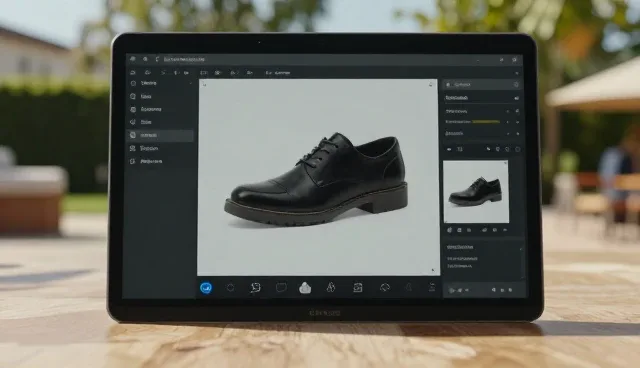Click the search field in the right panel
Image resolution: width=640 pixels, height=368 pixels.
click(x=482, y=84)
